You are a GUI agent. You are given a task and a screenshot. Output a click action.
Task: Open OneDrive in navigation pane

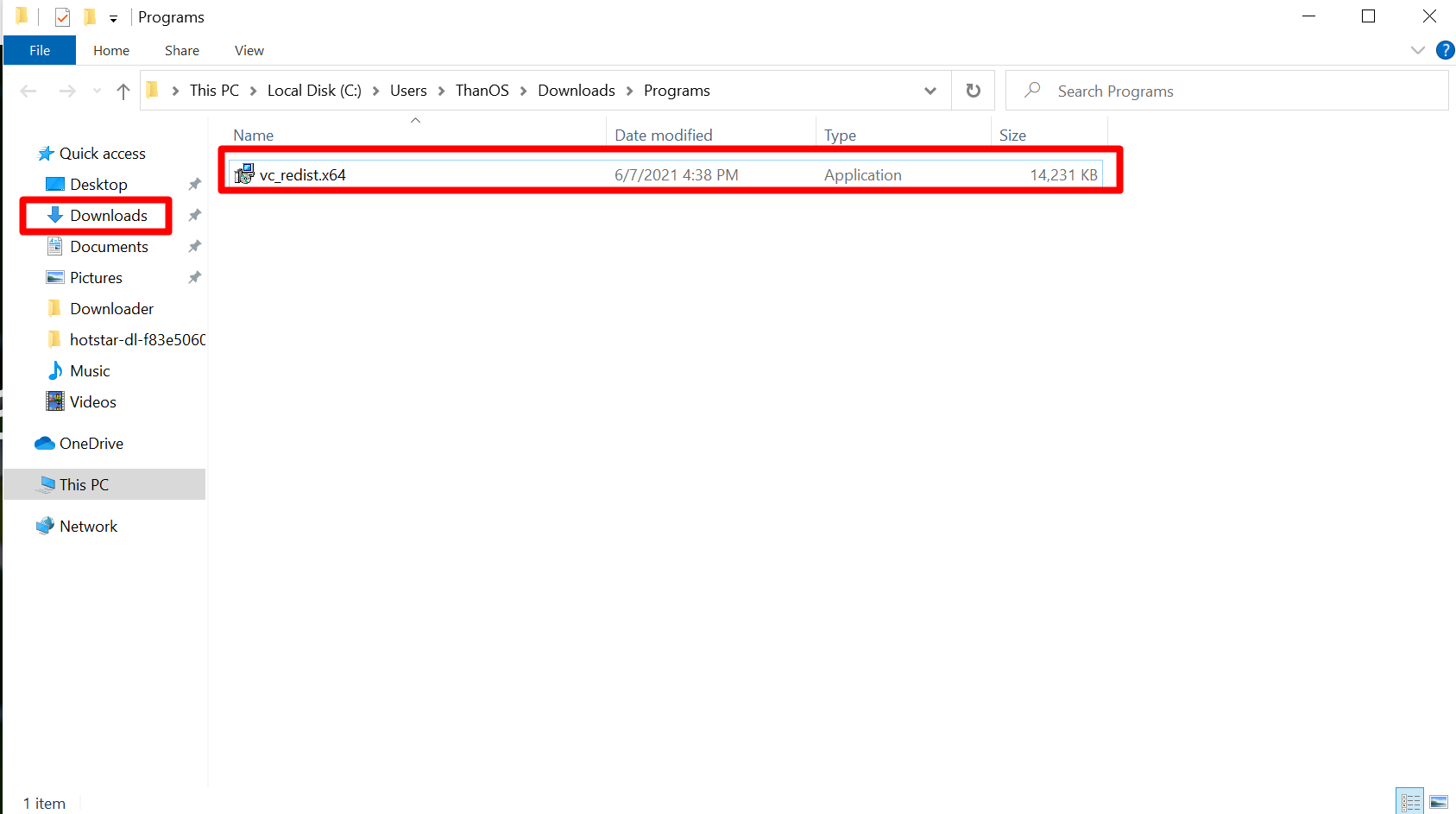[91, 444]
